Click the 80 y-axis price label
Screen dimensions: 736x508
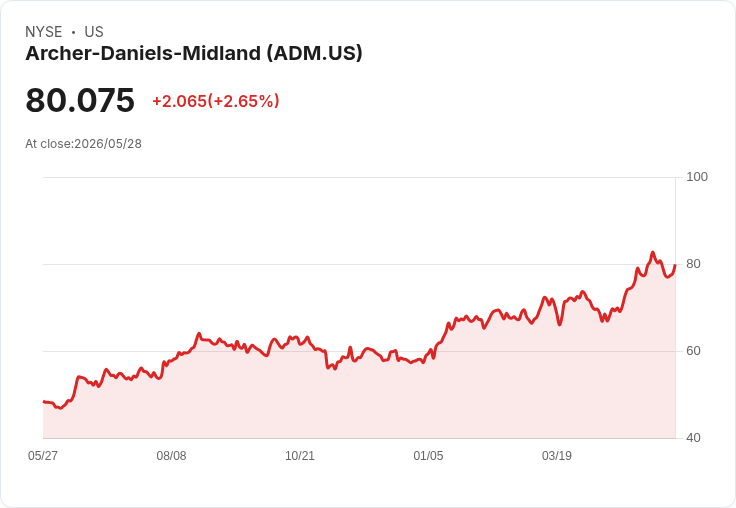(x=693, y=264)
